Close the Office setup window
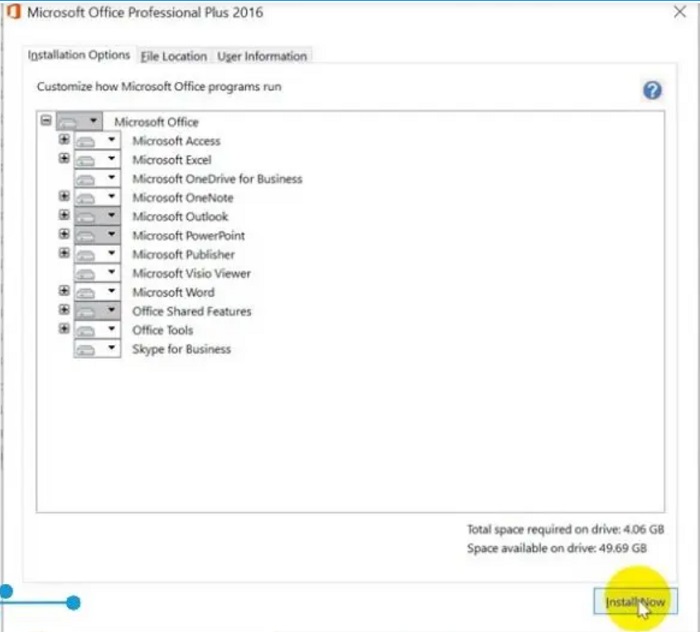This screenshot has height=632, width=700. click(679, 12)
